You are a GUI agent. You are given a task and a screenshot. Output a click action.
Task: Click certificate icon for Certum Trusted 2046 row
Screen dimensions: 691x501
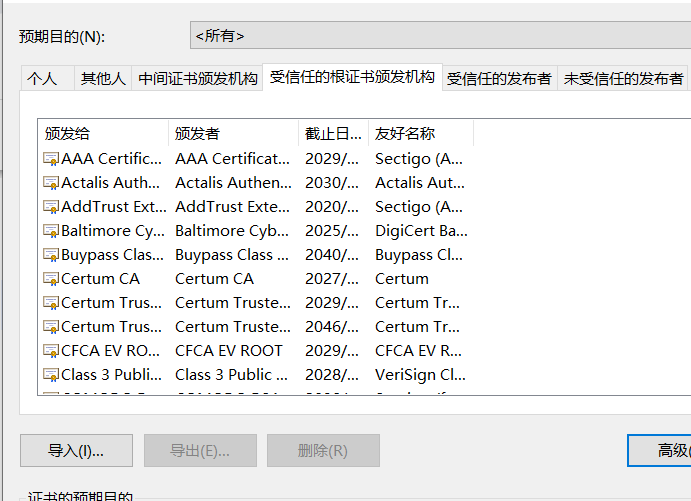point(51,327)
